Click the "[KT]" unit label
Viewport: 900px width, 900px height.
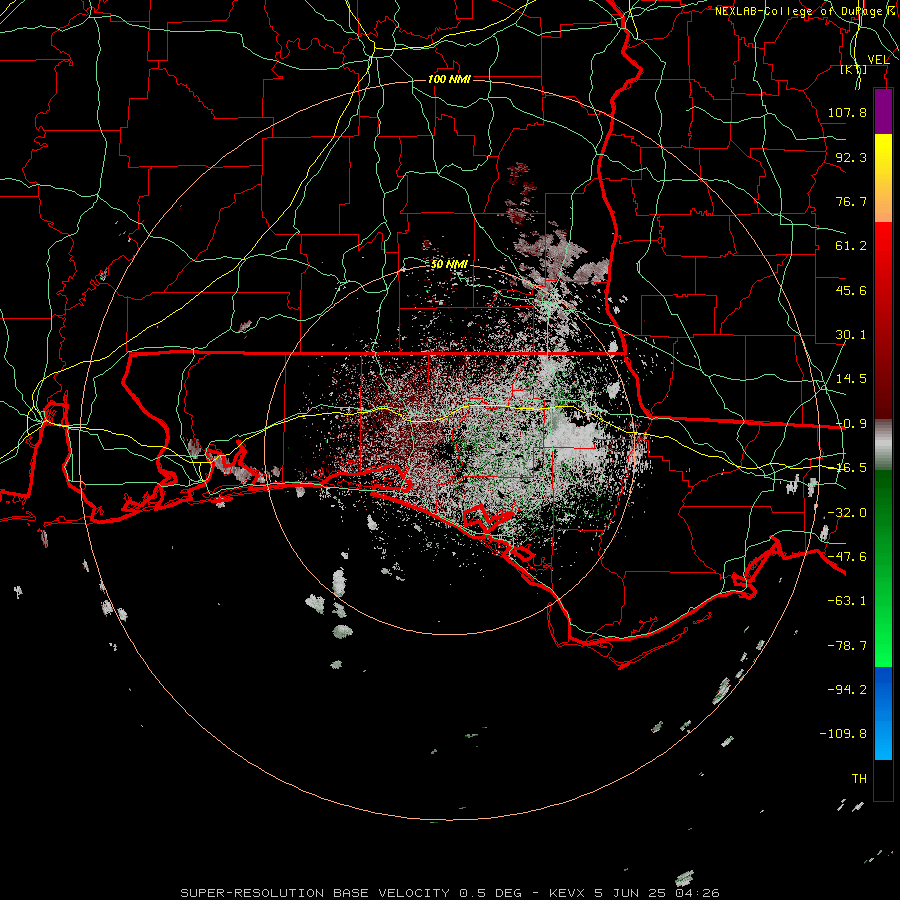(854, 70)
